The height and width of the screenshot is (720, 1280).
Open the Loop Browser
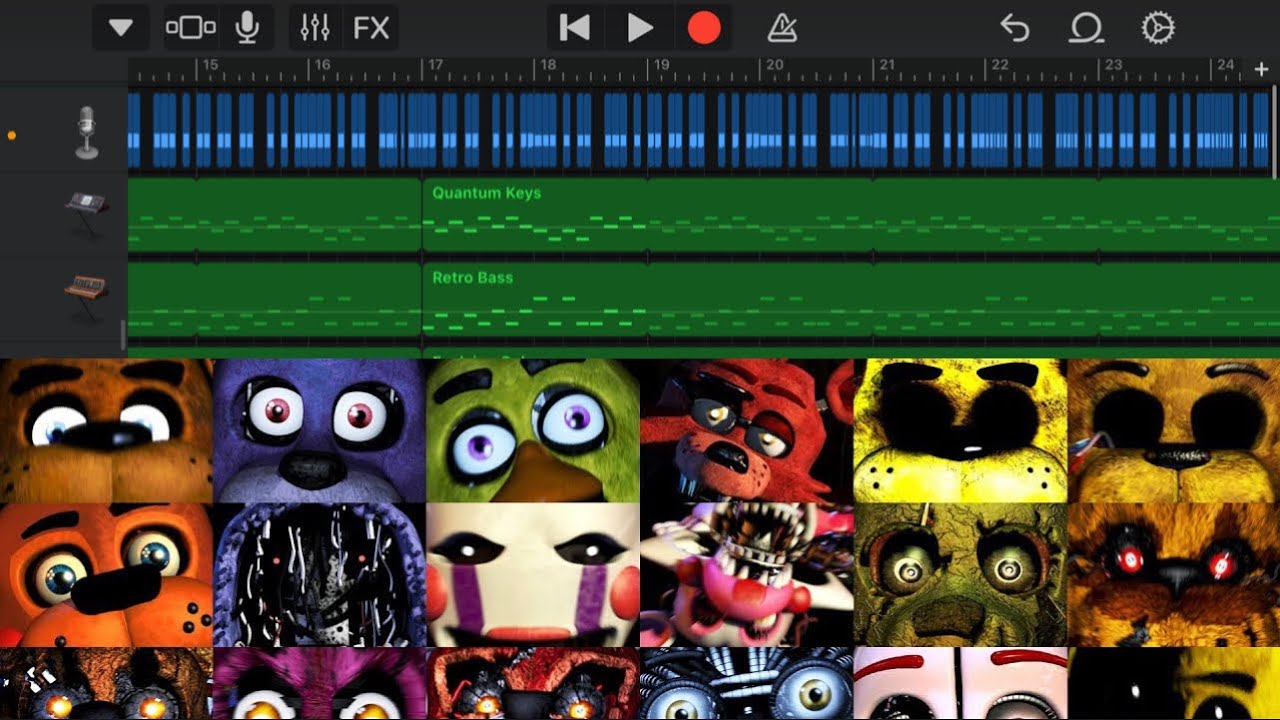tap(1086, 29)
